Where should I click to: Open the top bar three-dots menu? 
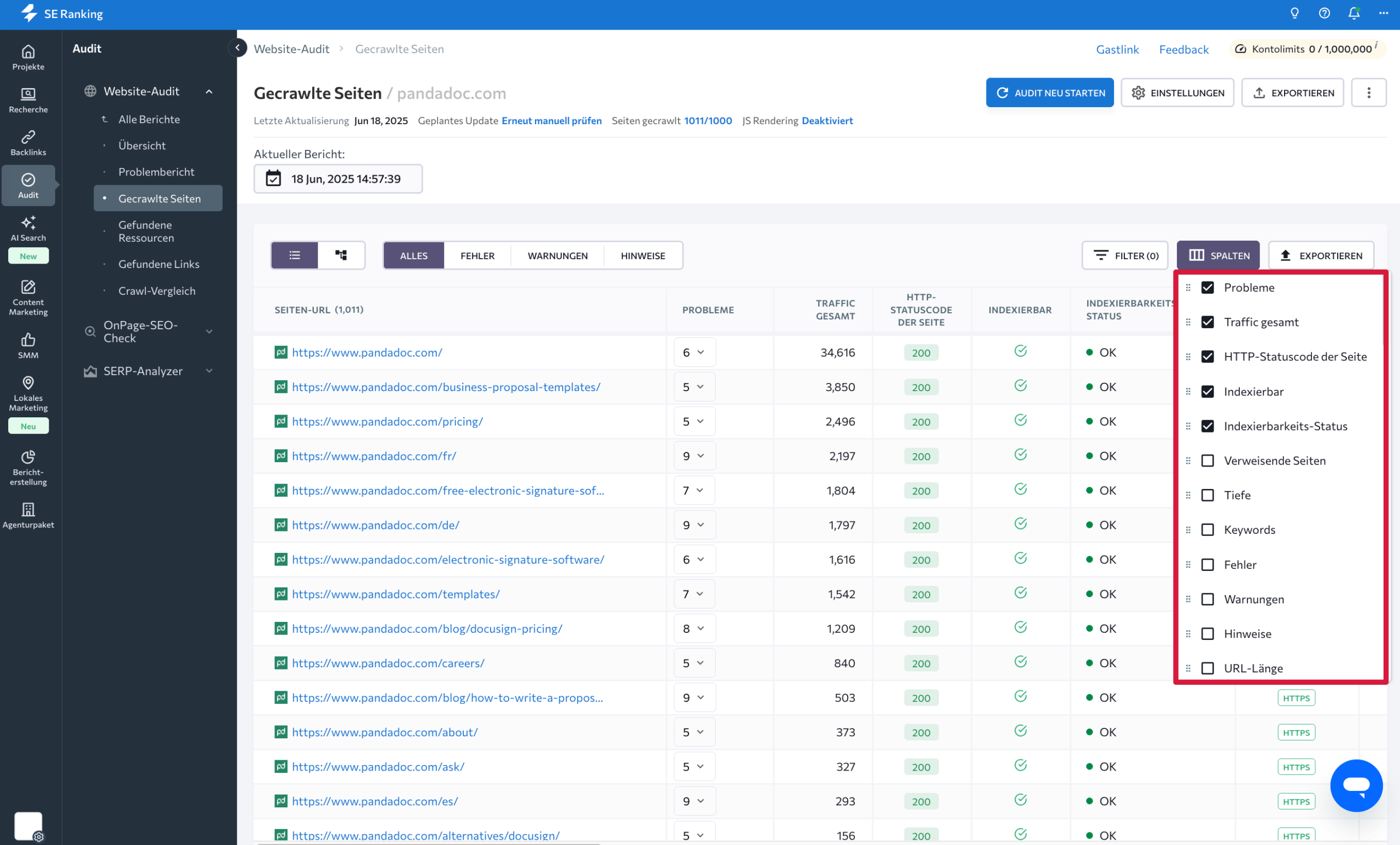pos(1384,14)
